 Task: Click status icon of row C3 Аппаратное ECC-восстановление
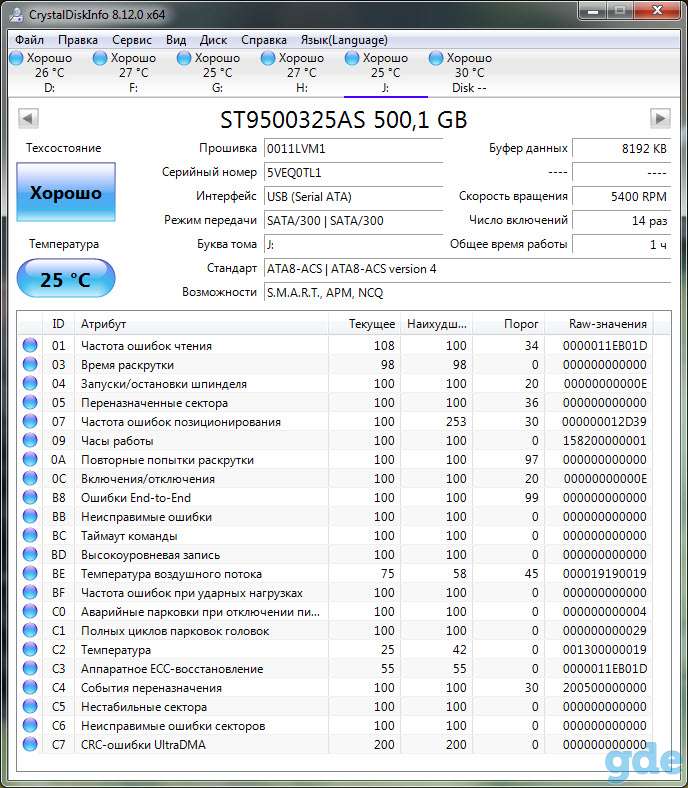(30, 668)
